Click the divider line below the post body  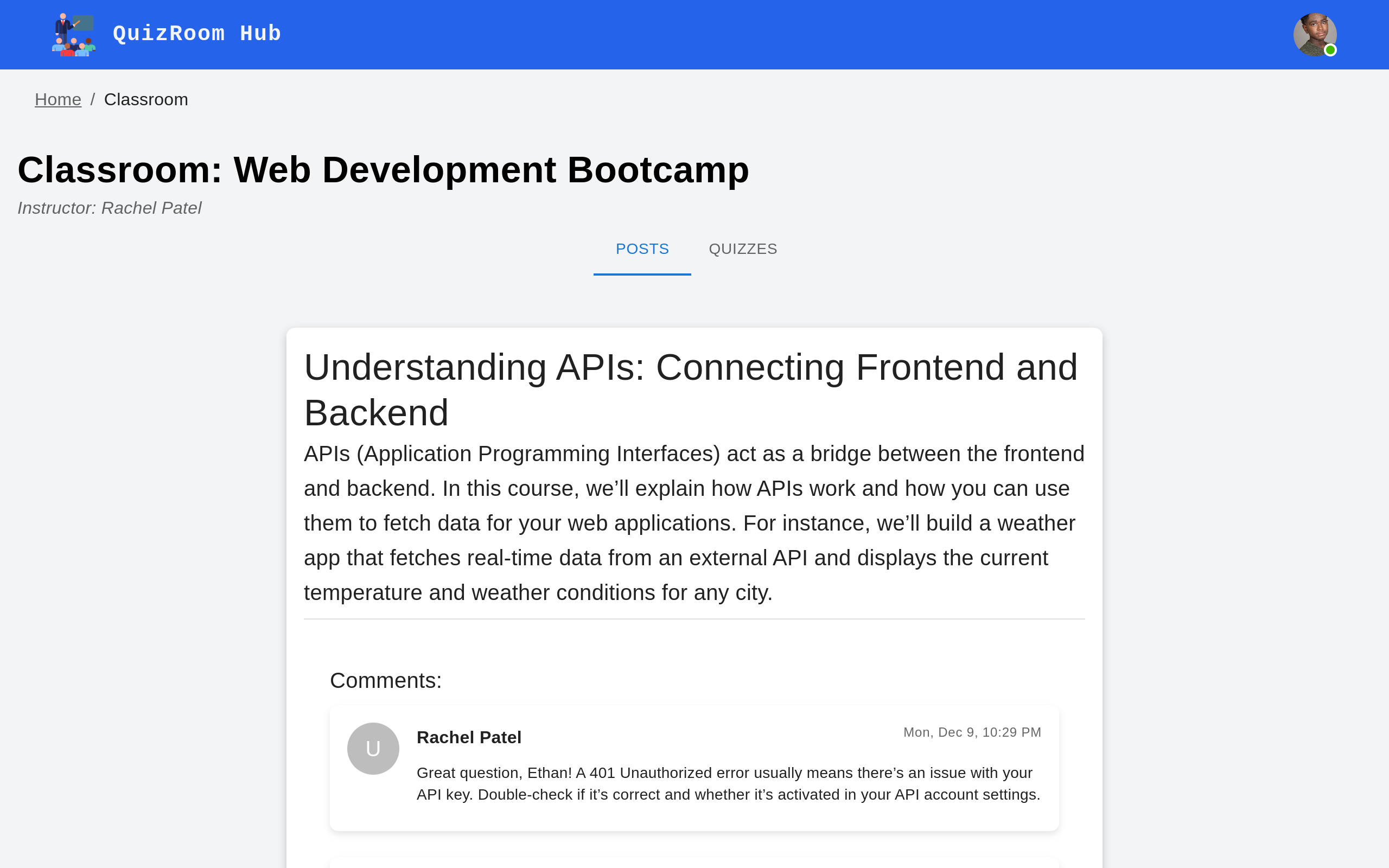click(x=693, y=619)
